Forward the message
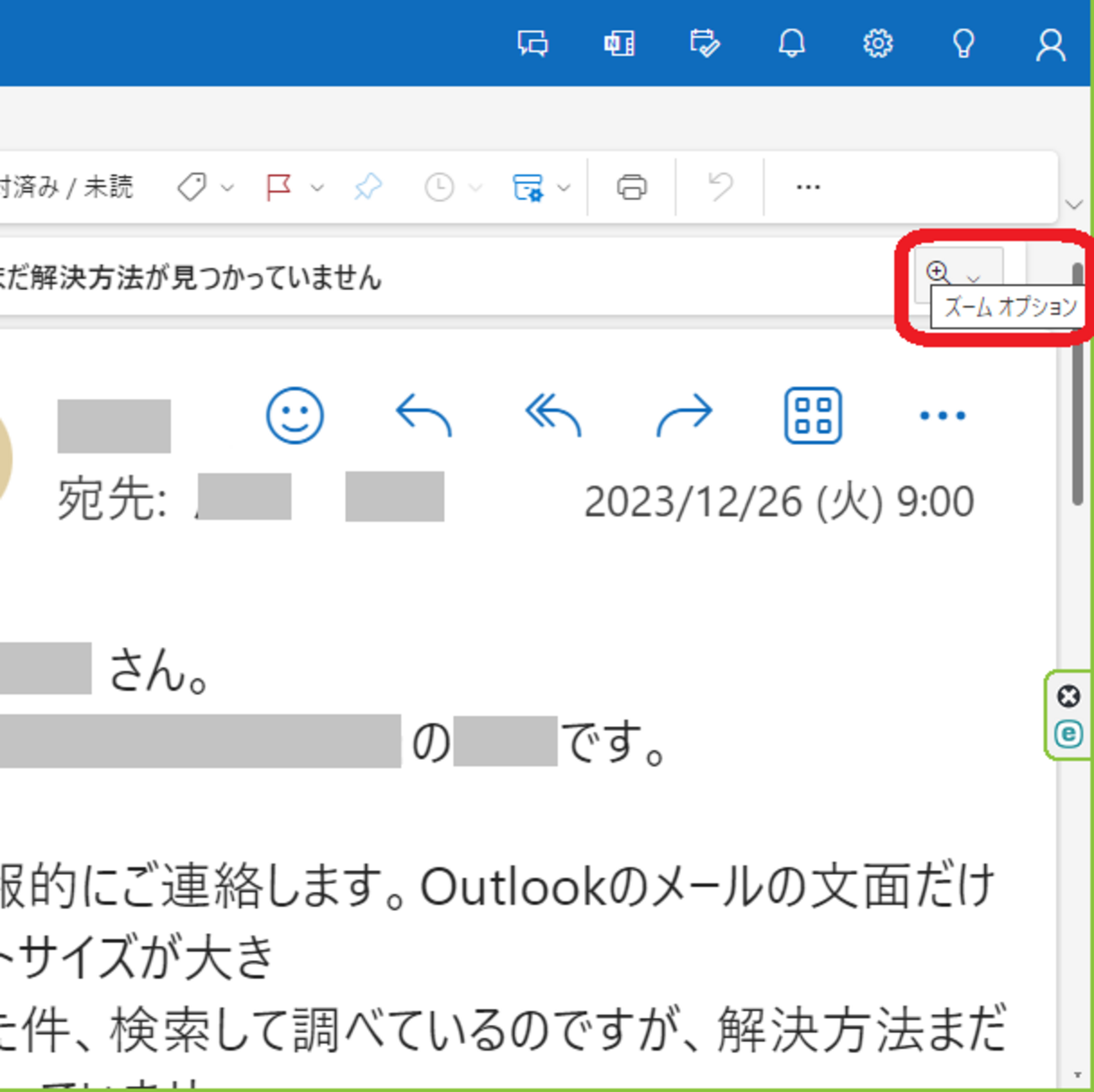Image resolution: width=1094 pixels, height=1092 pixels. [x=684, y=415]
